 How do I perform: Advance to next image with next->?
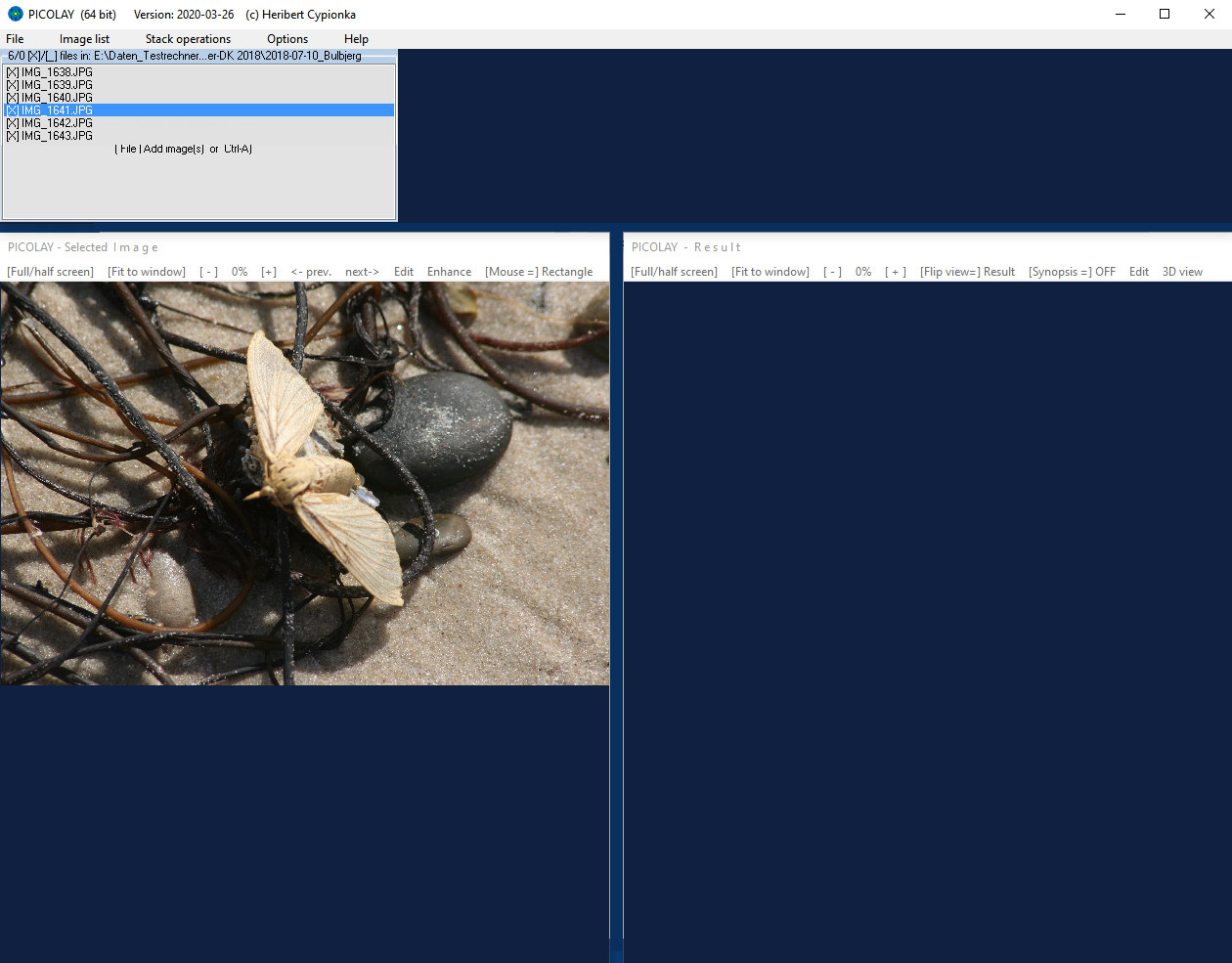click(x=362, y=272)
